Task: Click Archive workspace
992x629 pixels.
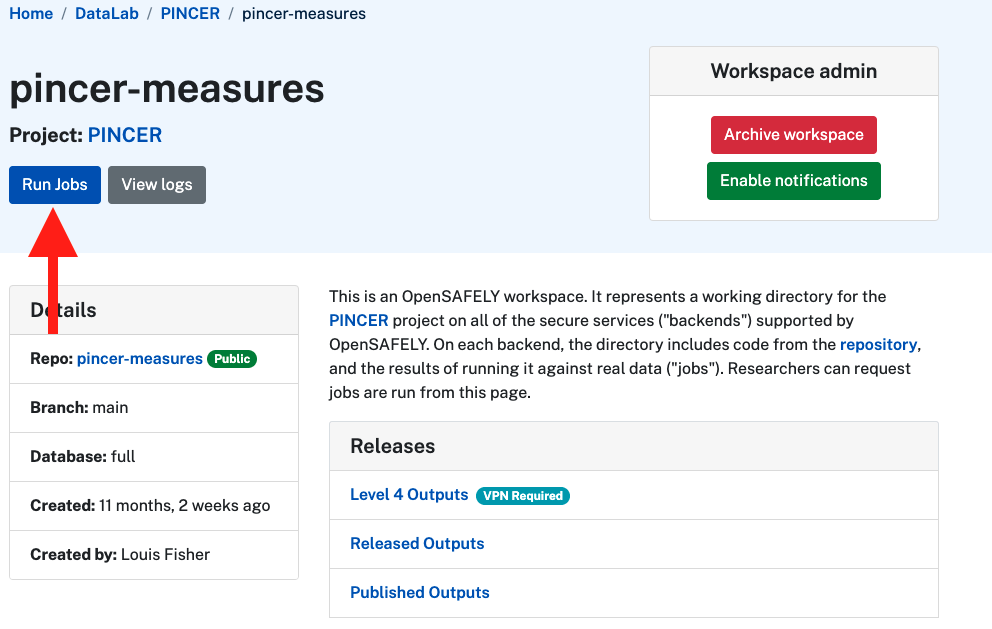Action: coord(793,134)
